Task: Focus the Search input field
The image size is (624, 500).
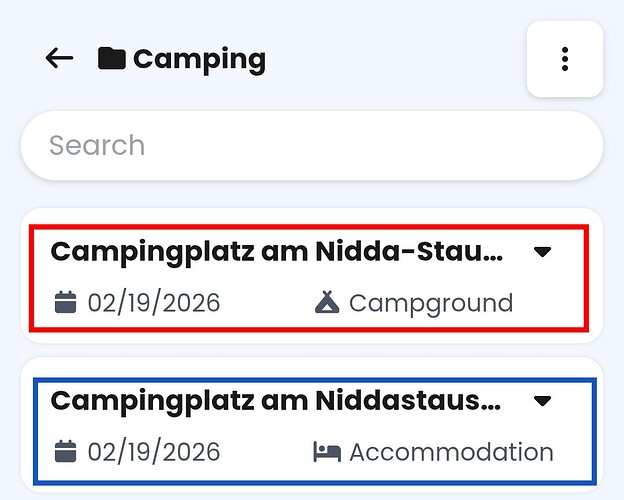Action: [x=312, y=146]
